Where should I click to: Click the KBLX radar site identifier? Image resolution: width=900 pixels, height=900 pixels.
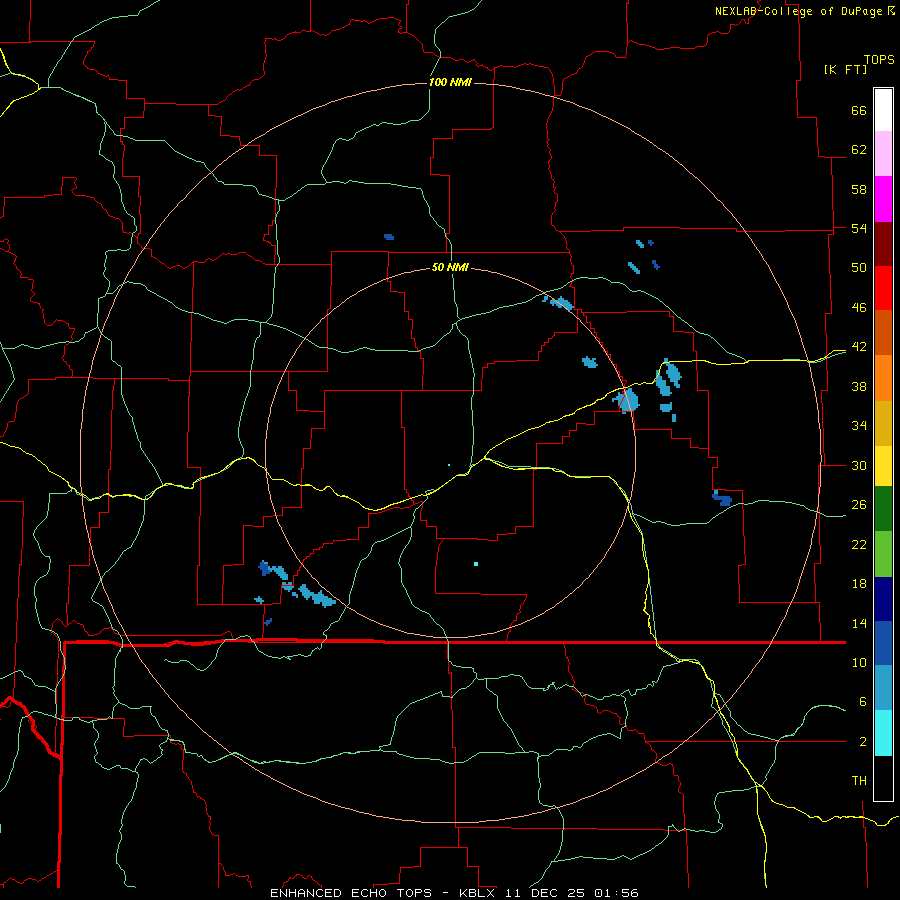coord(476,893)
